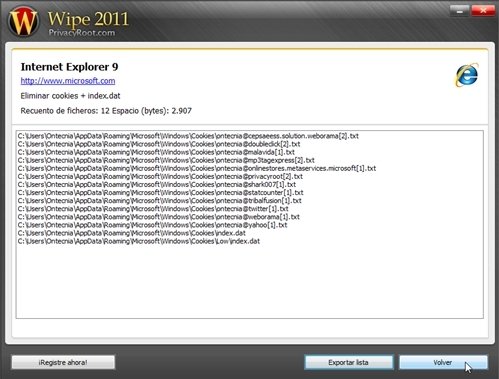499x379 pixels.
Task: Click the Wipe 2011 W logo icon
Action: 23,21
